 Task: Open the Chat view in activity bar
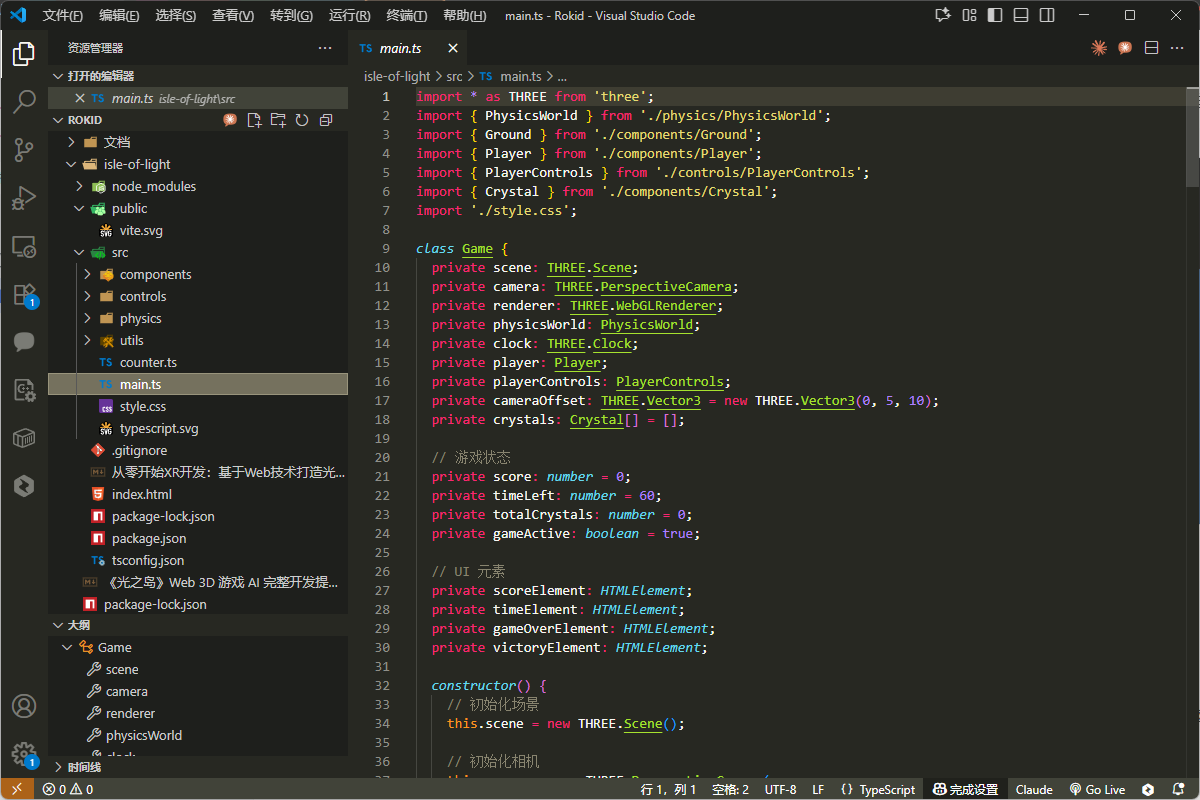pyautogui.click(x=24, y=342)
